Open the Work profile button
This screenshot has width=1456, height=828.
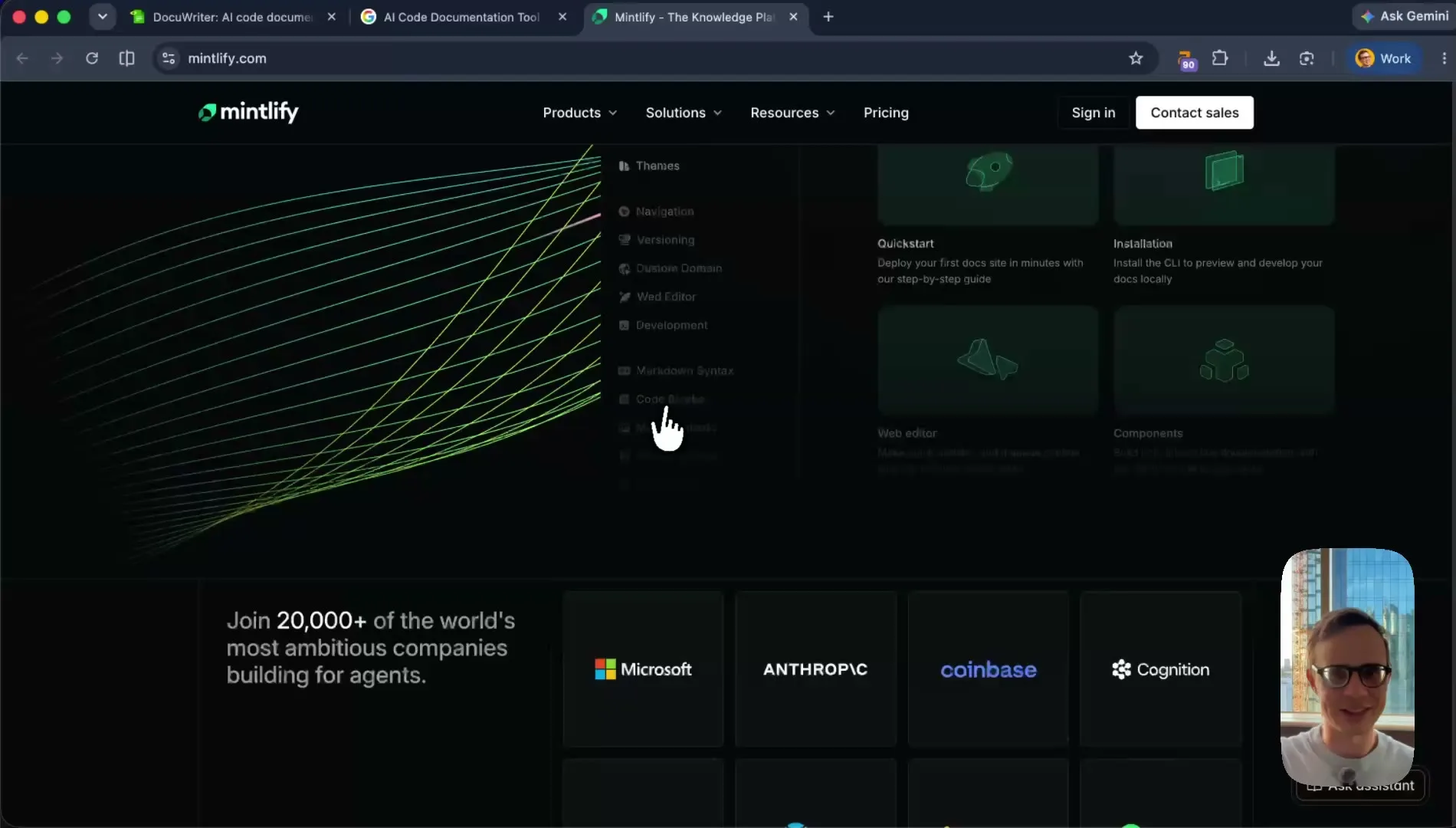[x=1383, y=58]
